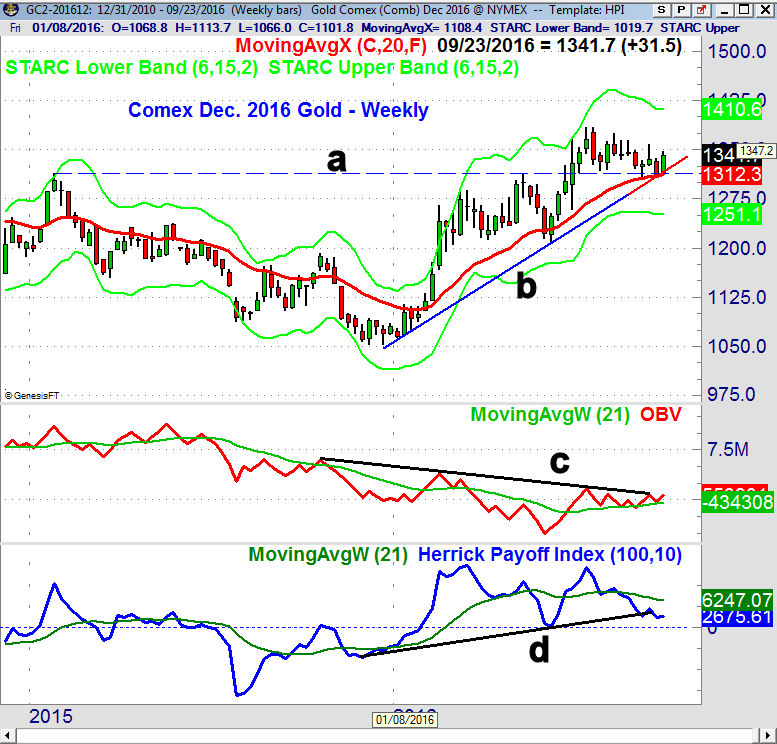Click 'Template: HPI' in the title bar

586,10
